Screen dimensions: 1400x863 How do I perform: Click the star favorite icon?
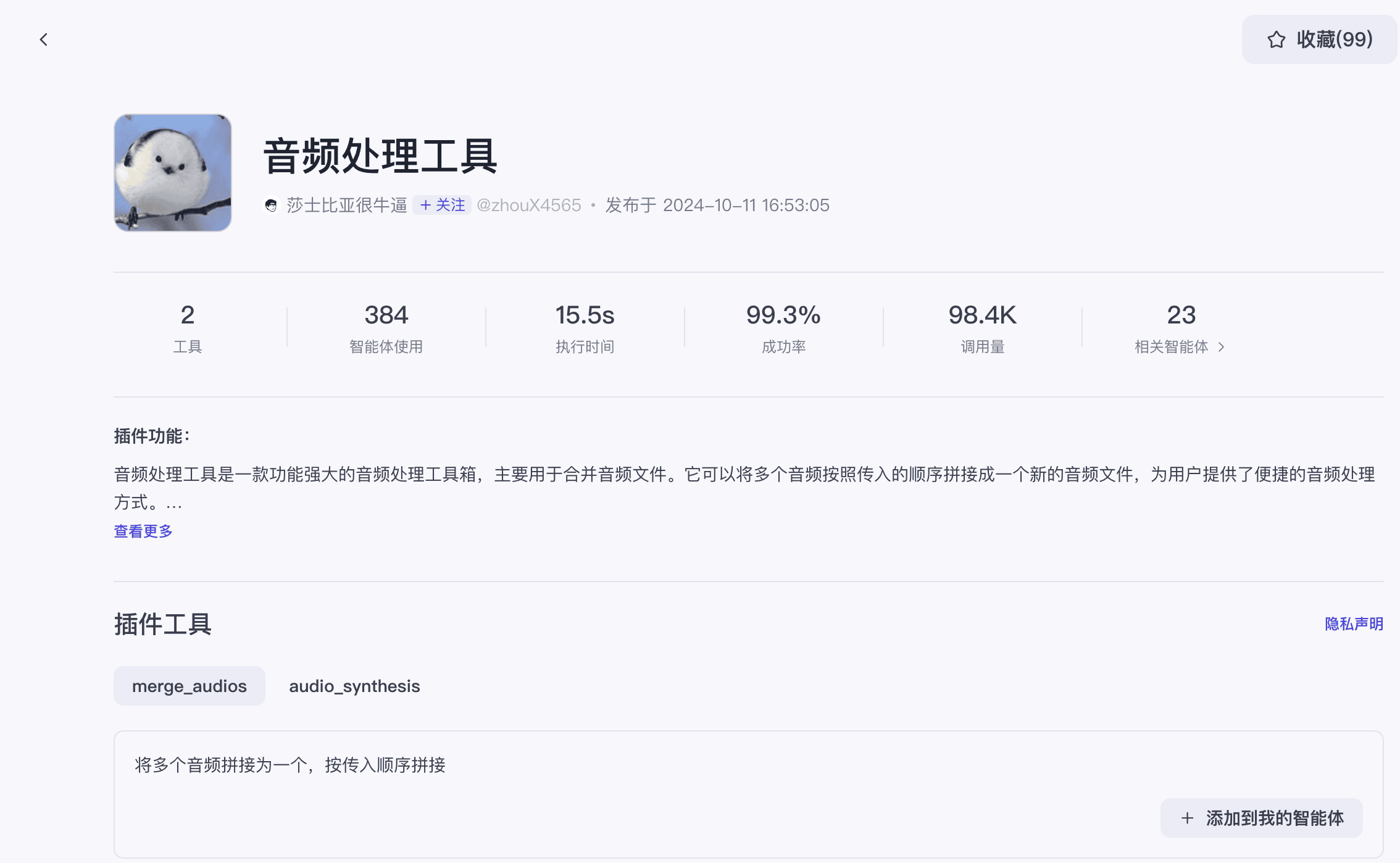1276,40
